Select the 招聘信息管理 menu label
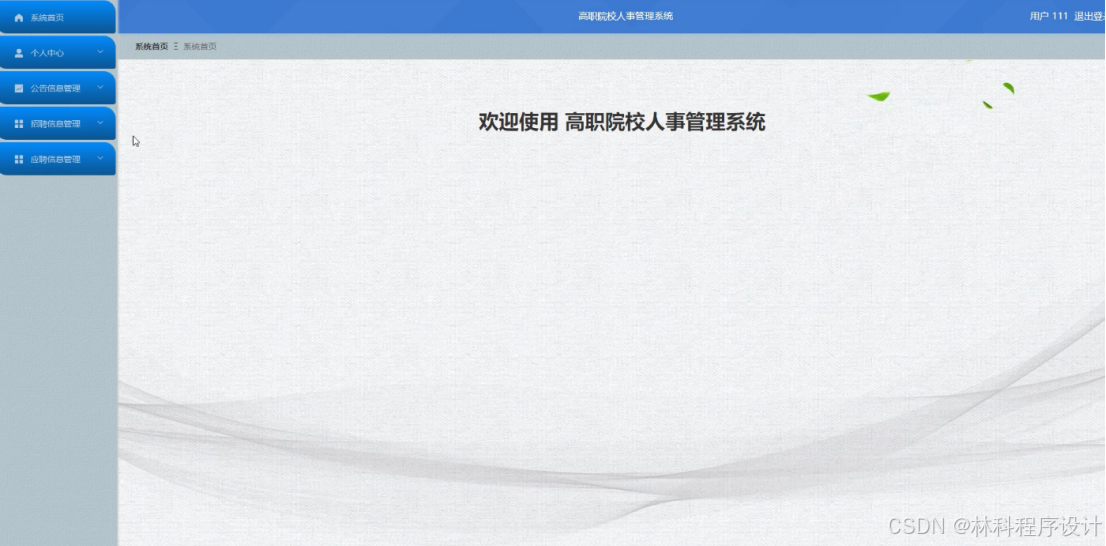Viewport: 1106px width, 546px height. pyautogui.click(x=55, y=123)
